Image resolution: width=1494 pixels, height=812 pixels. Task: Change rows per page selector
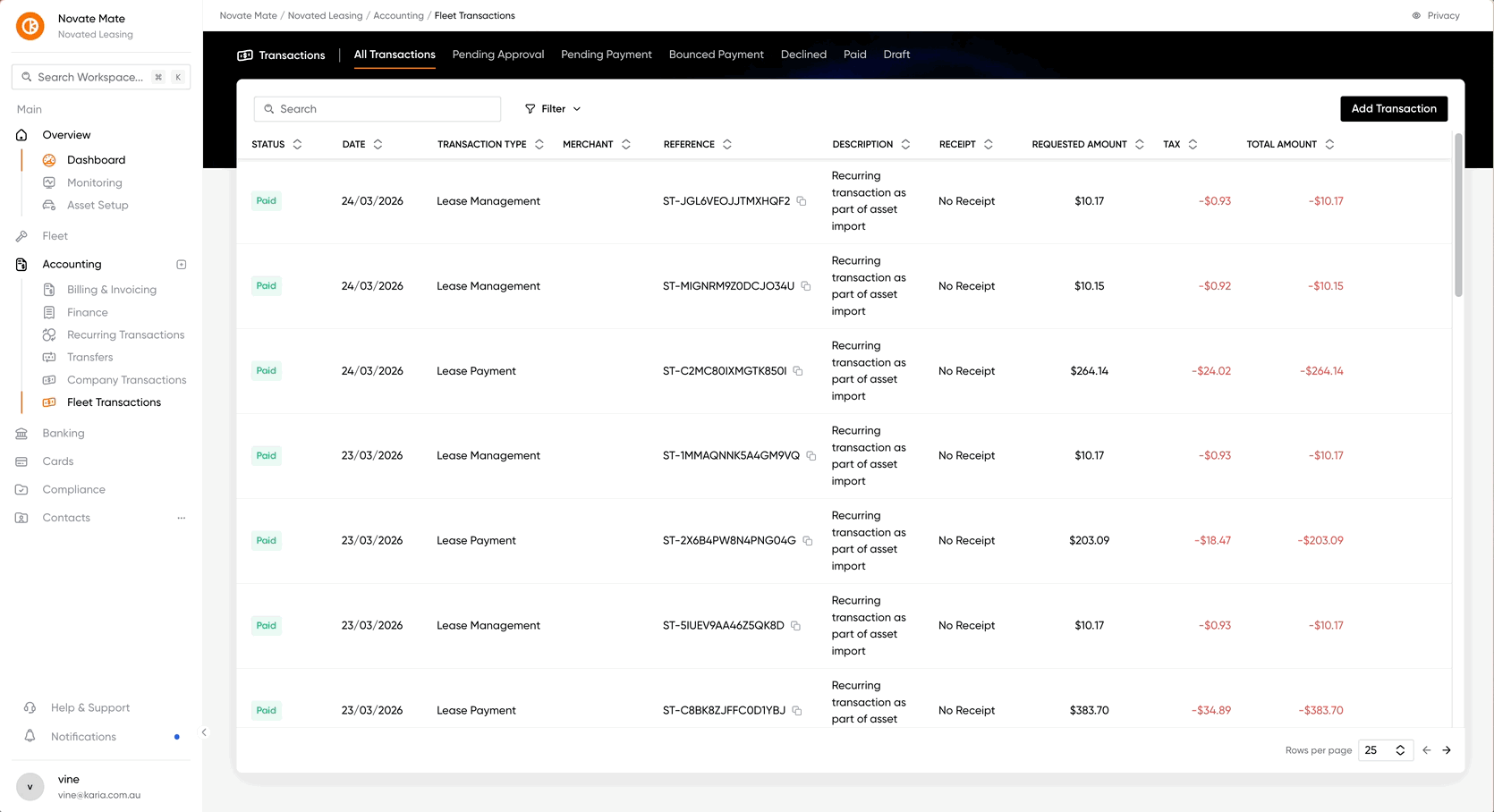pyautogui.click(x=1385, y=750)
